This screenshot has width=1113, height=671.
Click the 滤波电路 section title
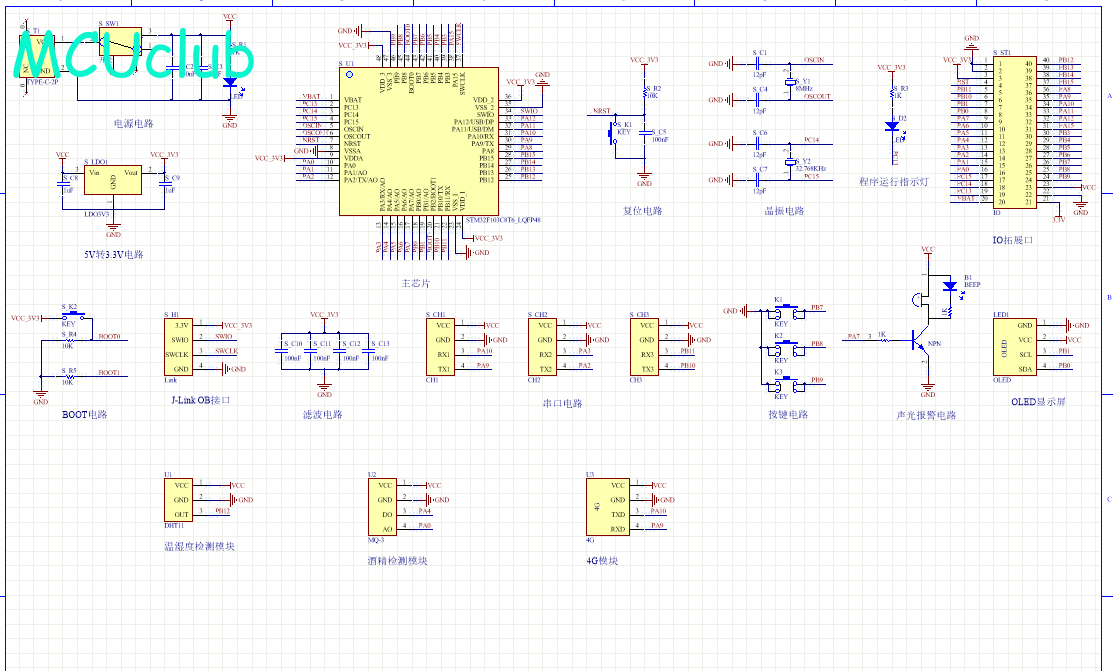(323, 415)
